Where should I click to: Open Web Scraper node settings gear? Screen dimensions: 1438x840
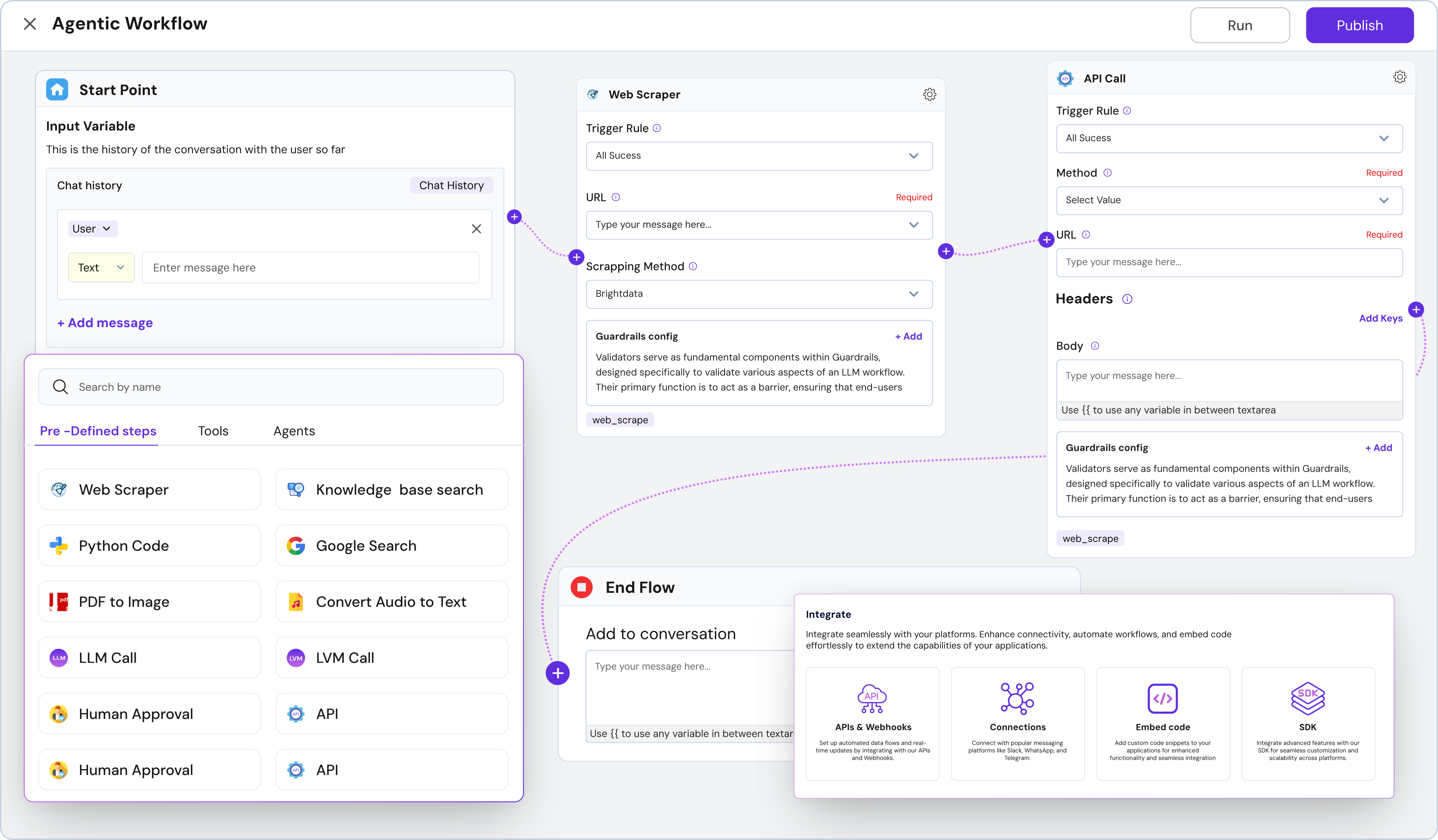point(929,95)
